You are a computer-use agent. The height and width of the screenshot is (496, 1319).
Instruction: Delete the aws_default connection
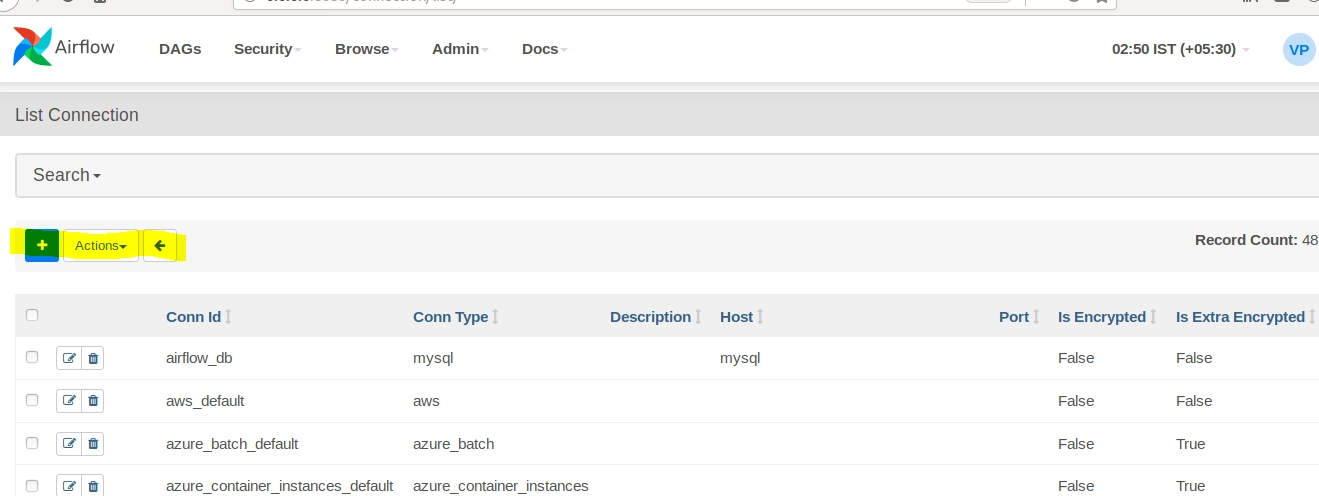tap(93, 401)
